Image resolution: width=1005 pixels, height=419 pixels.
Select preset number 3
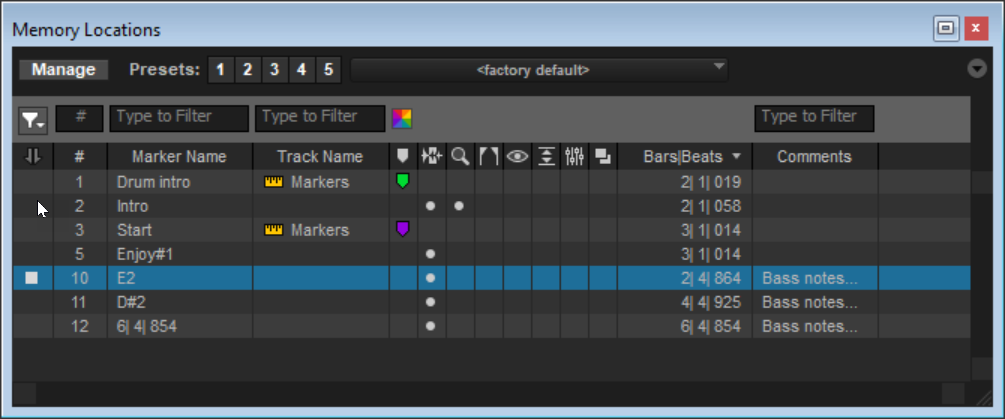point(274,70)
